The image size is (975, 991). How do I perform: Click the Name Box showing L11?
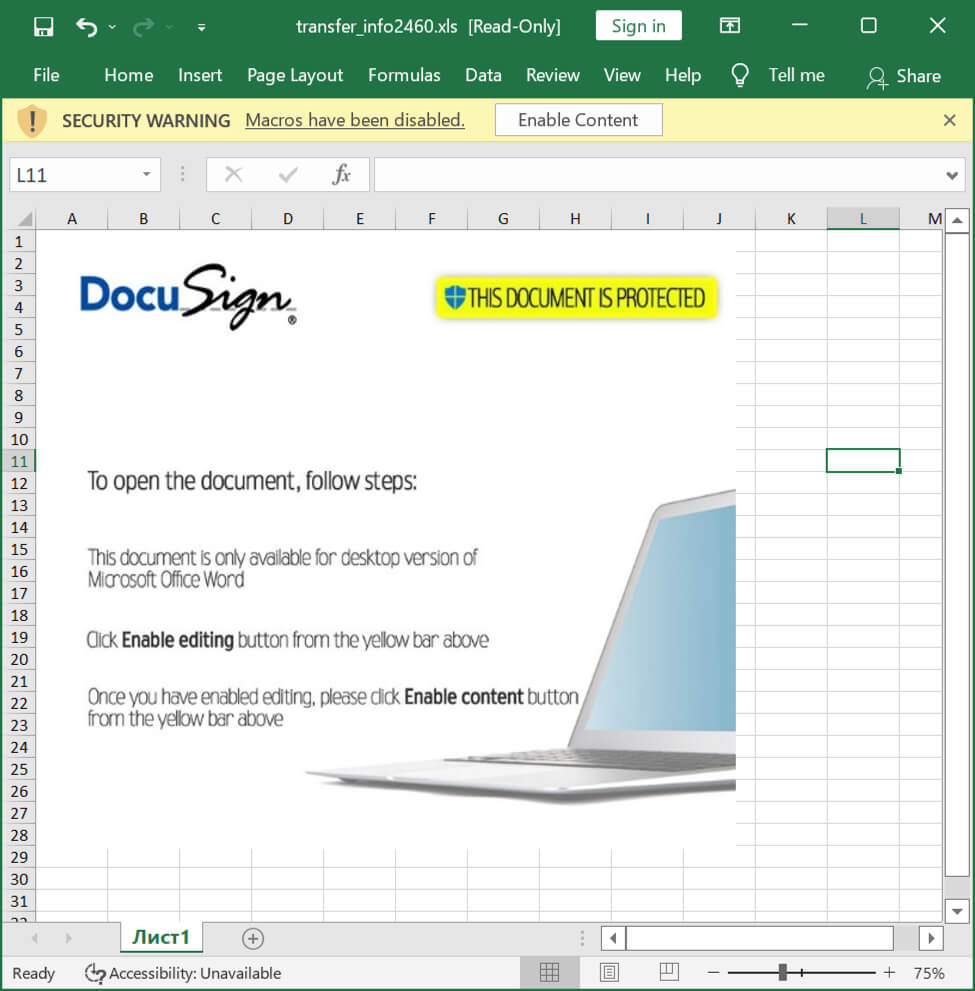click(x=75, y=175)
